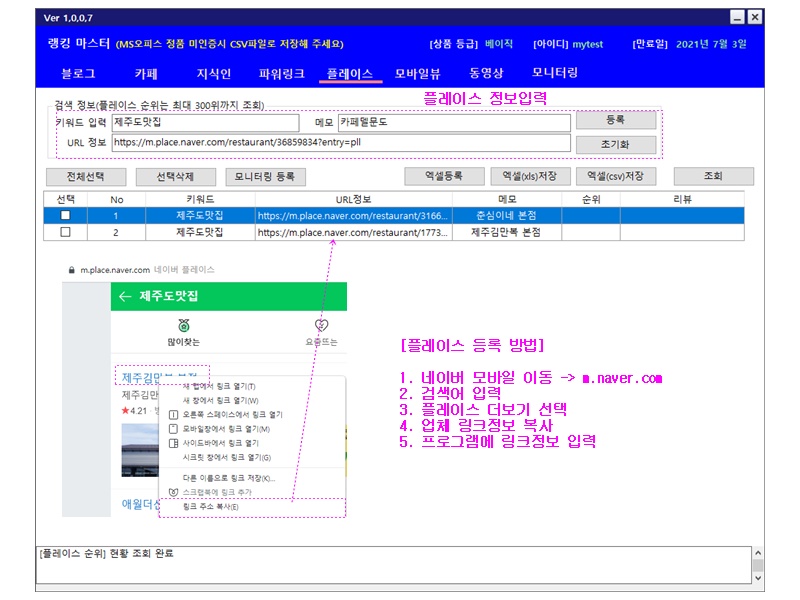Click the 초기화 reset button

[616, 145]
